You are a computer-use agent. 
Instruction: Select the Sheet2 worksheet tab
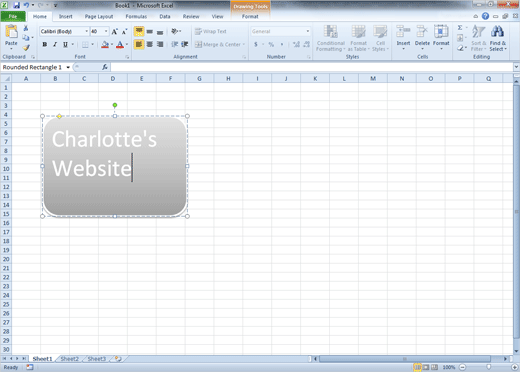tap(69, 359)
